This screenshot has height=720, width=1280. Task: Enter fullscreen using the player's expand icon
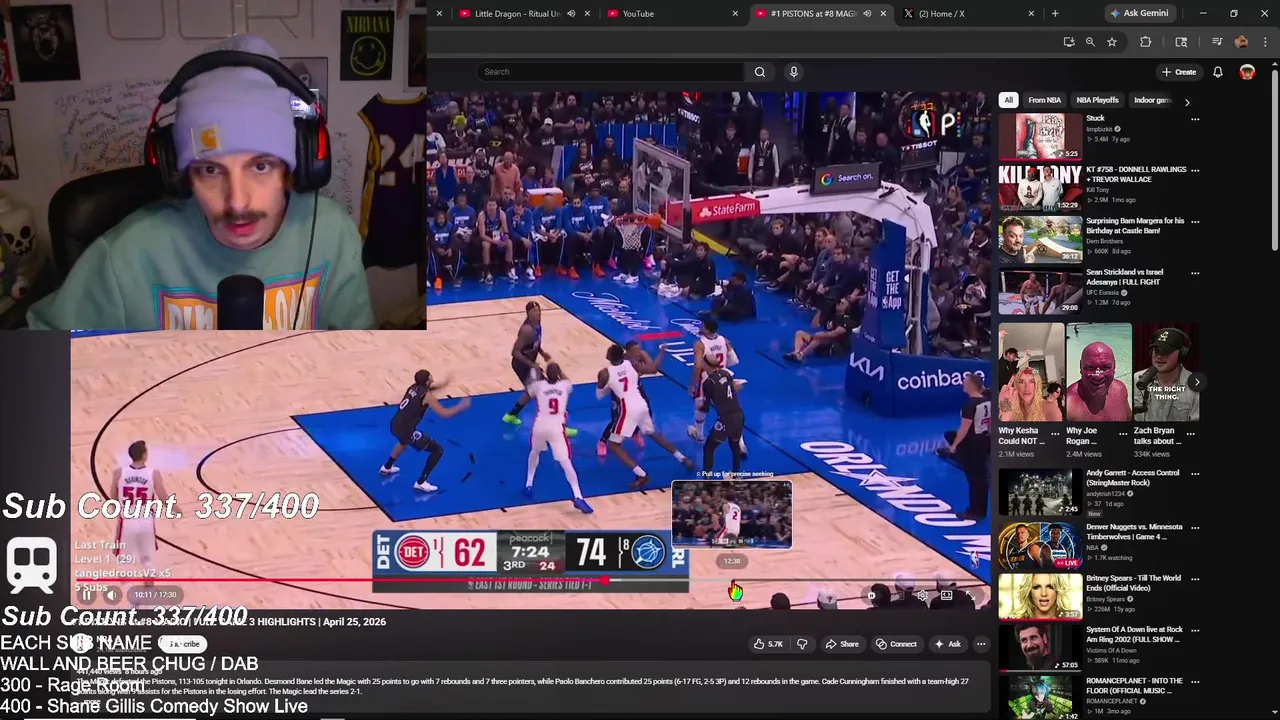click(x=970, y=595)
